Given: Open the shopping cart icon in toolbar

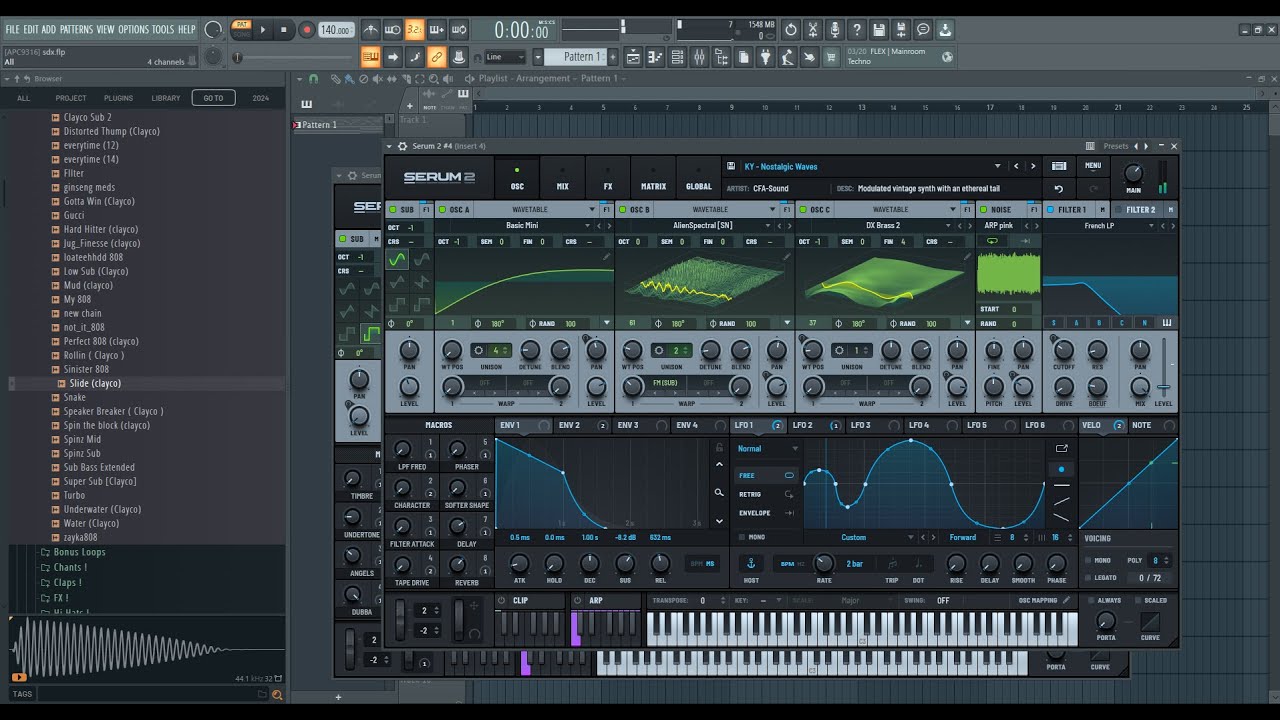Looking at the screenshot, I should 830,57.
